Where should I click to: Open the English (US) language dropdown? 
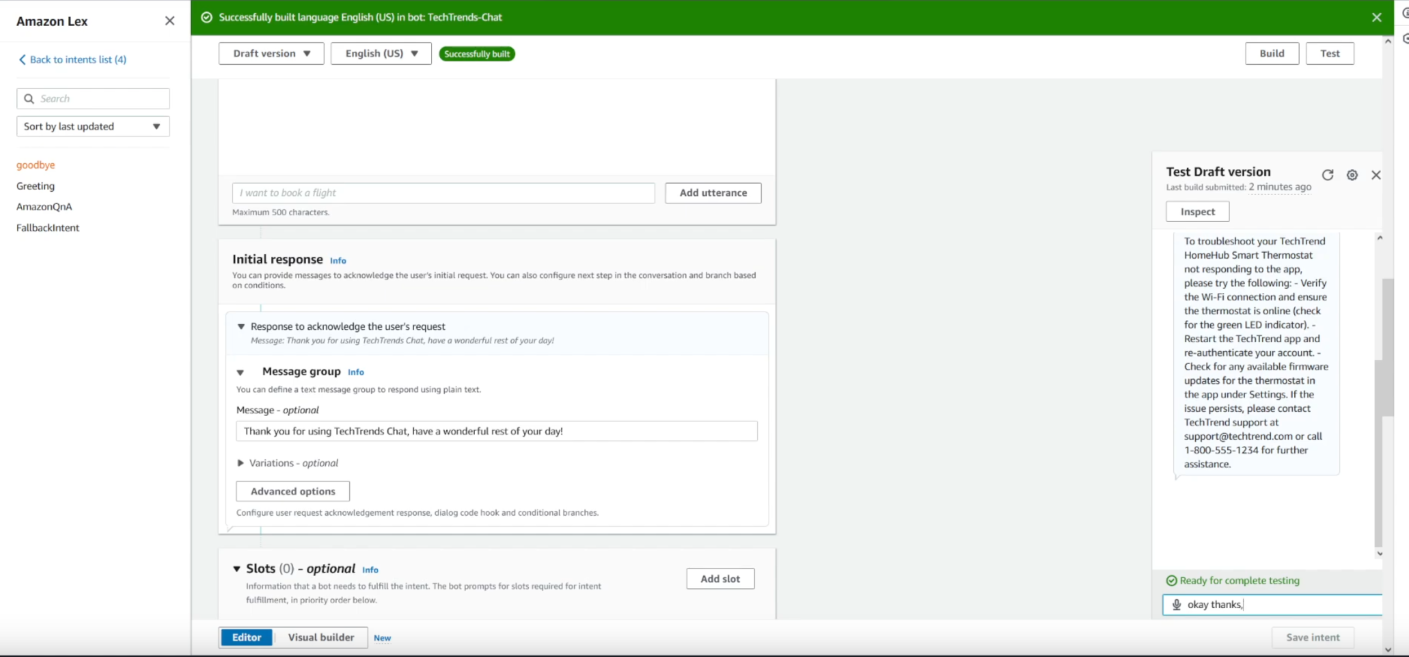point(381,54)
